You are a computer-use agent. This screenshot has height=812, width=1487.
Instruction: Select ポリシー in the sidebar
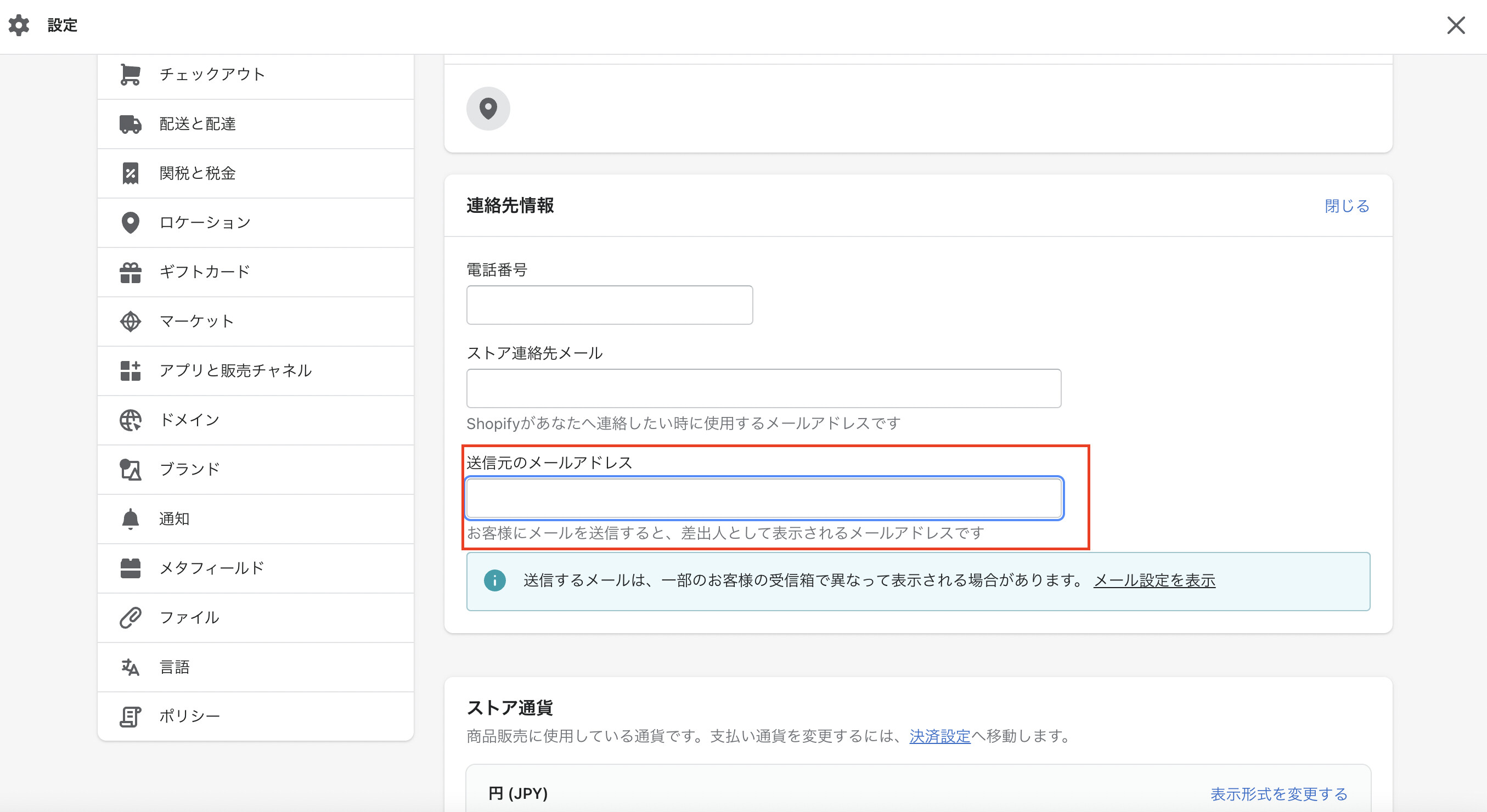(x=189, y=716)
